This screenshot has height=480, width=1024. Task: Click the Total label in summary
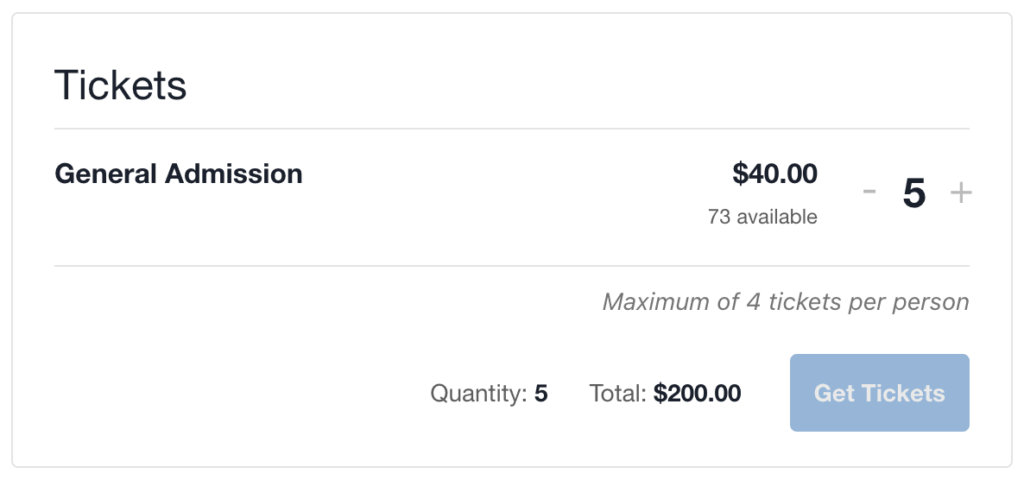click(x=618, y=394)
